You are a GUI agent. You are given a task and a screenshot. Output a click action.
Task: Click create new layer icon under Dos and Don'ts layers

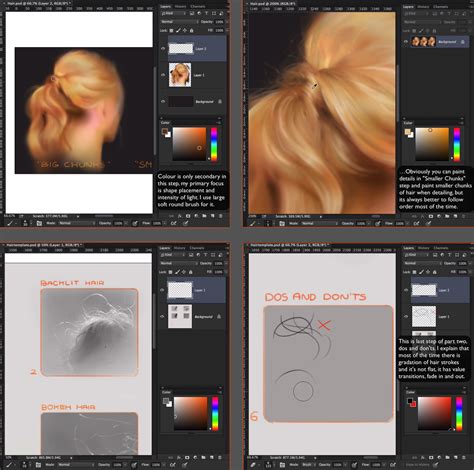coord(456,458)
